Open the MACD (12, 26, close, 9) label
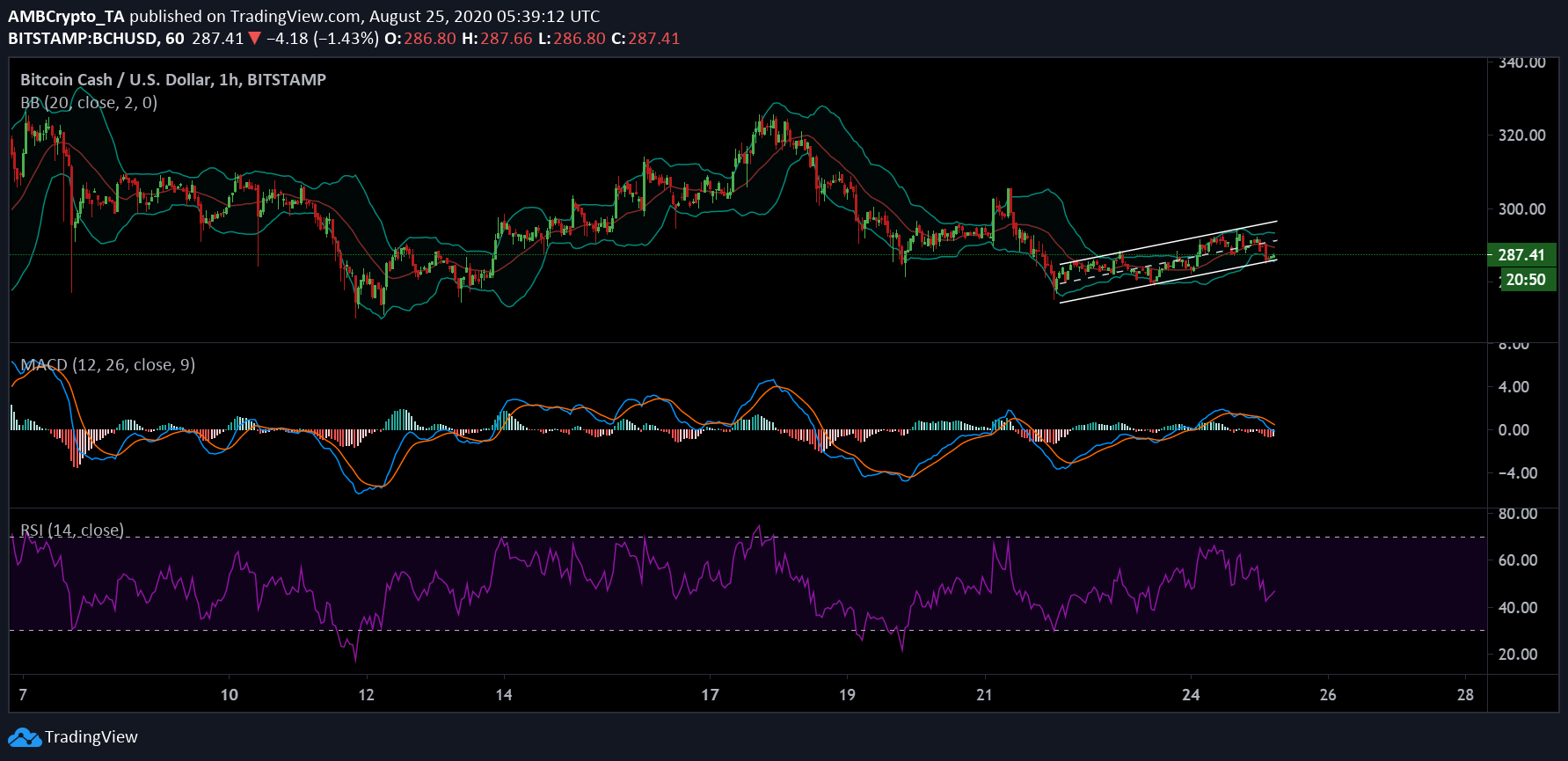Viewport: 1568px width, 761px height. tap(107, 365)
